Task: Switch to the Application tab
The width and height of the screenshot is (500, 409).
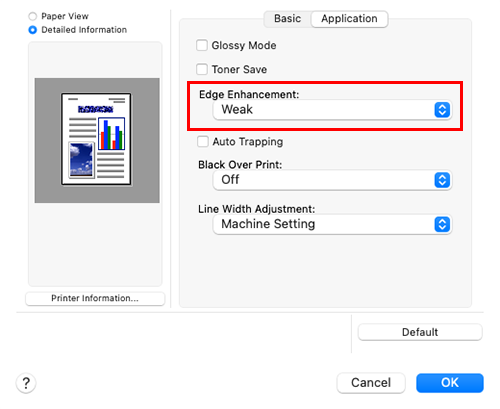Action: (349, 19)
